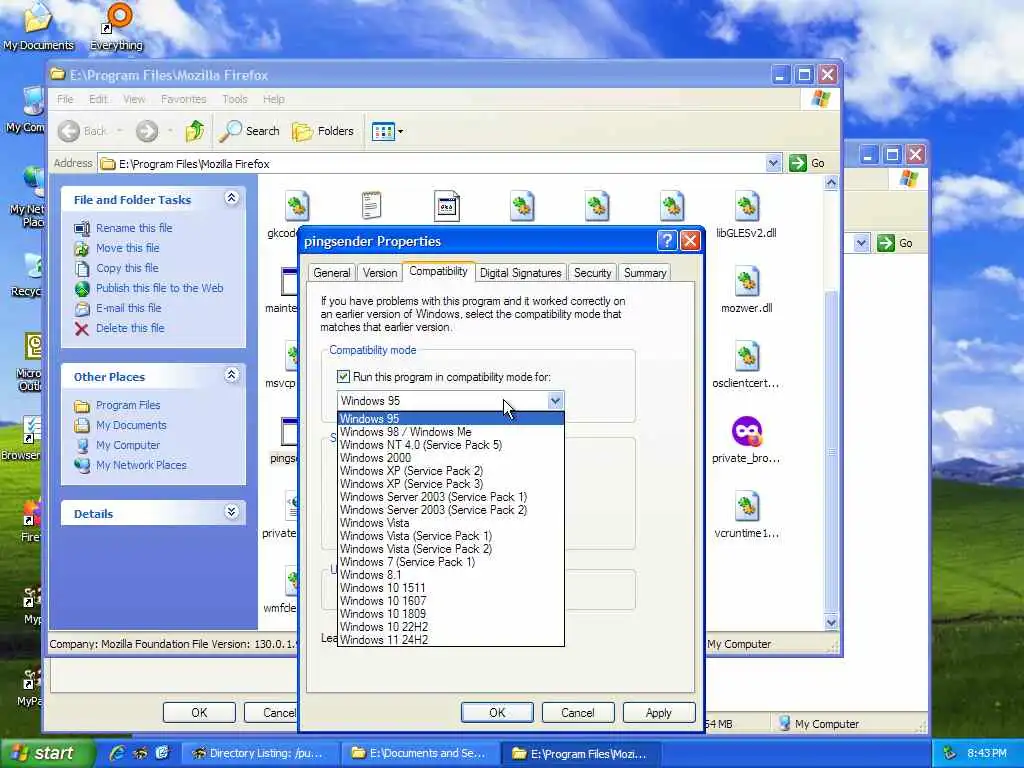Switch to Directory Listing taskbar item
This screenshot has height=768, width=1024.
(x=260, y=754)
